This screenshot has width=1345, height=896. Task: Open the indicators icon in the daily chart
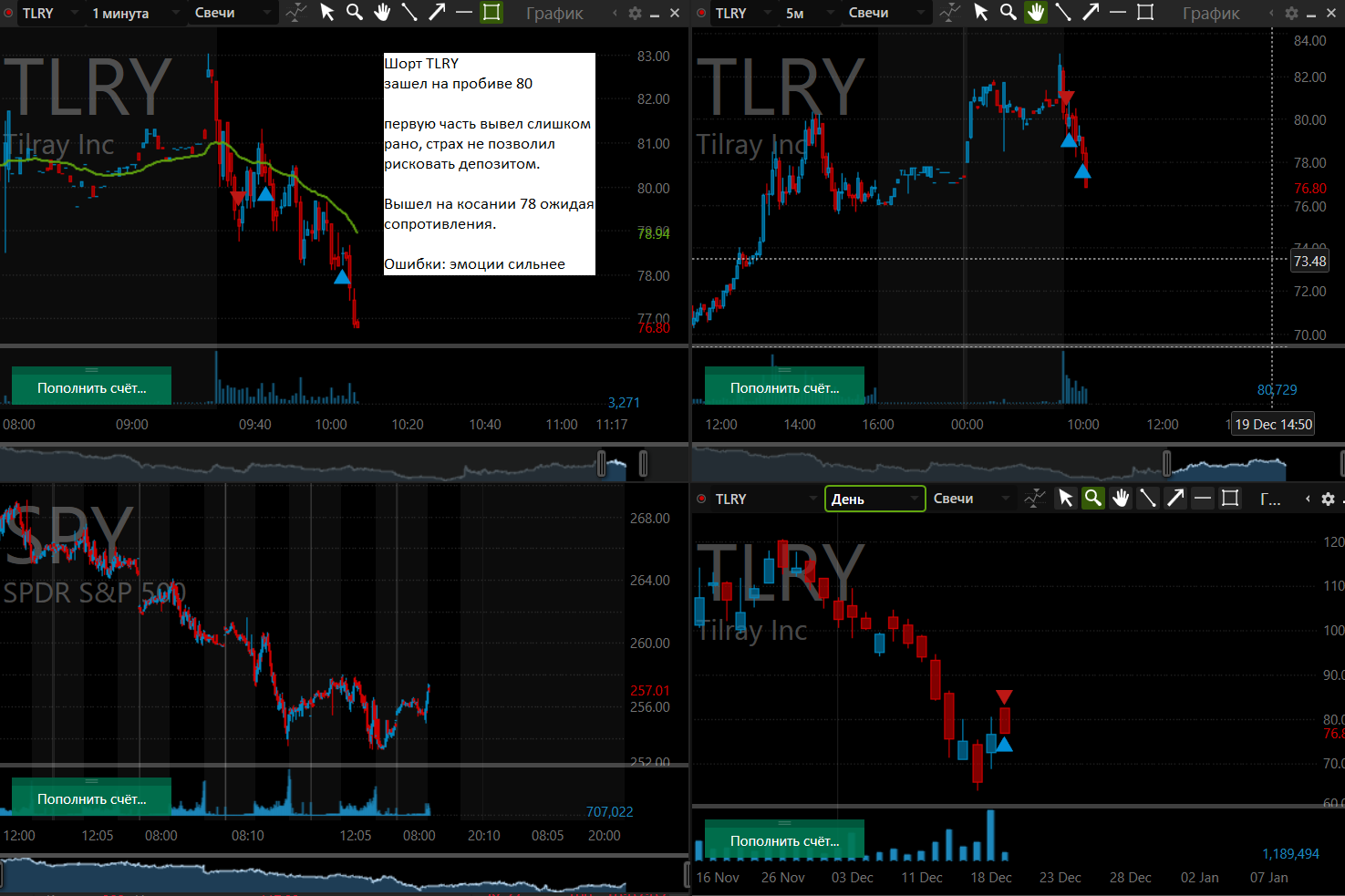click(1035, 499)
